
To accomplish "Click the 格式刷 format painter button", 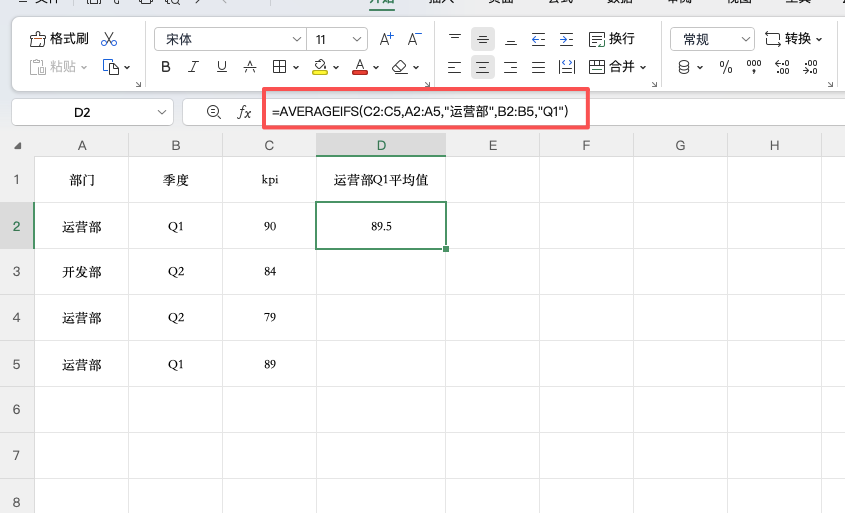I will 60,39.
